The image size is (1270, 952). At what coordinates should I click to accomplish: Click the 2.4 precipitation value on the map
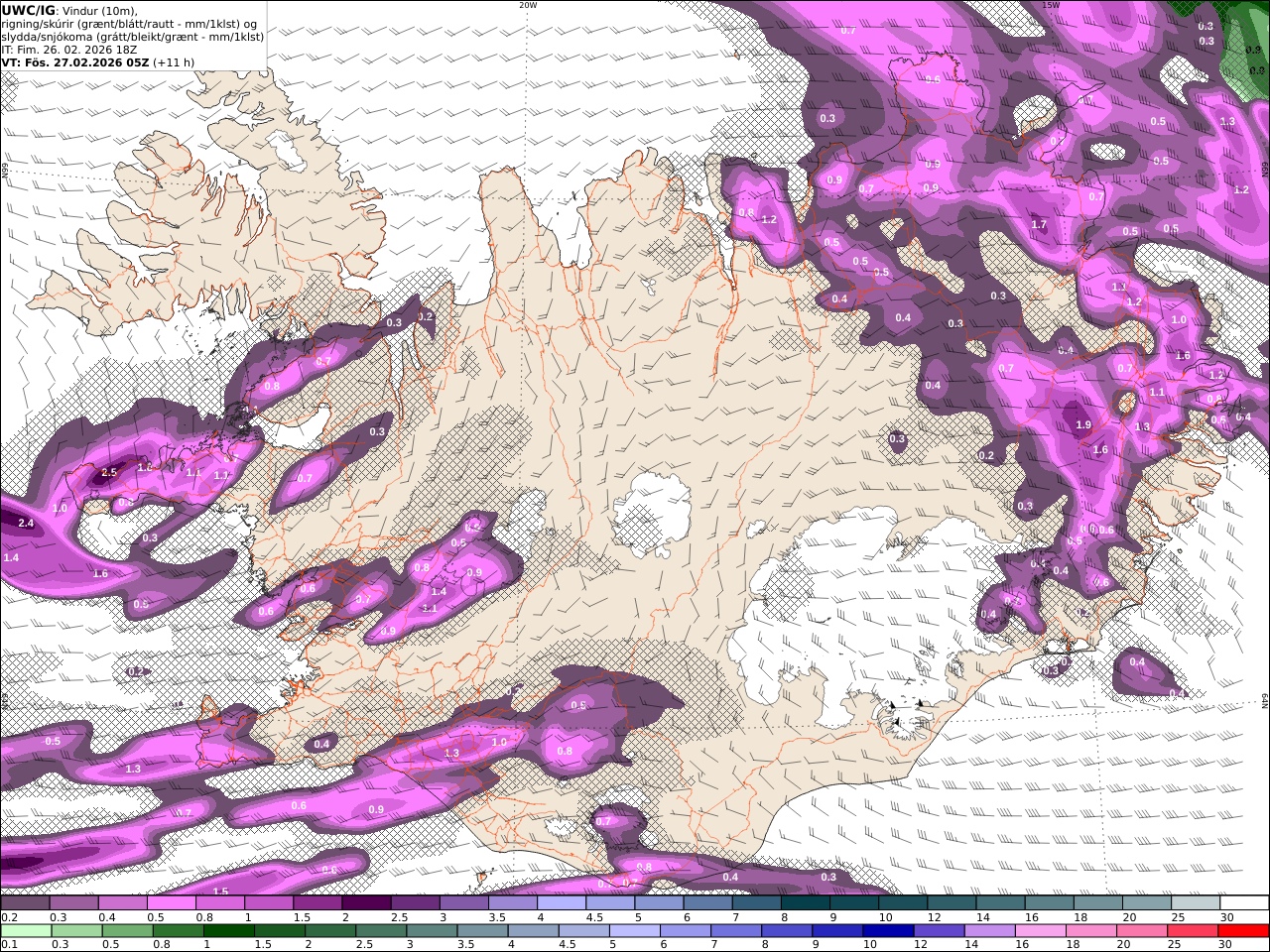pos(26,523)
